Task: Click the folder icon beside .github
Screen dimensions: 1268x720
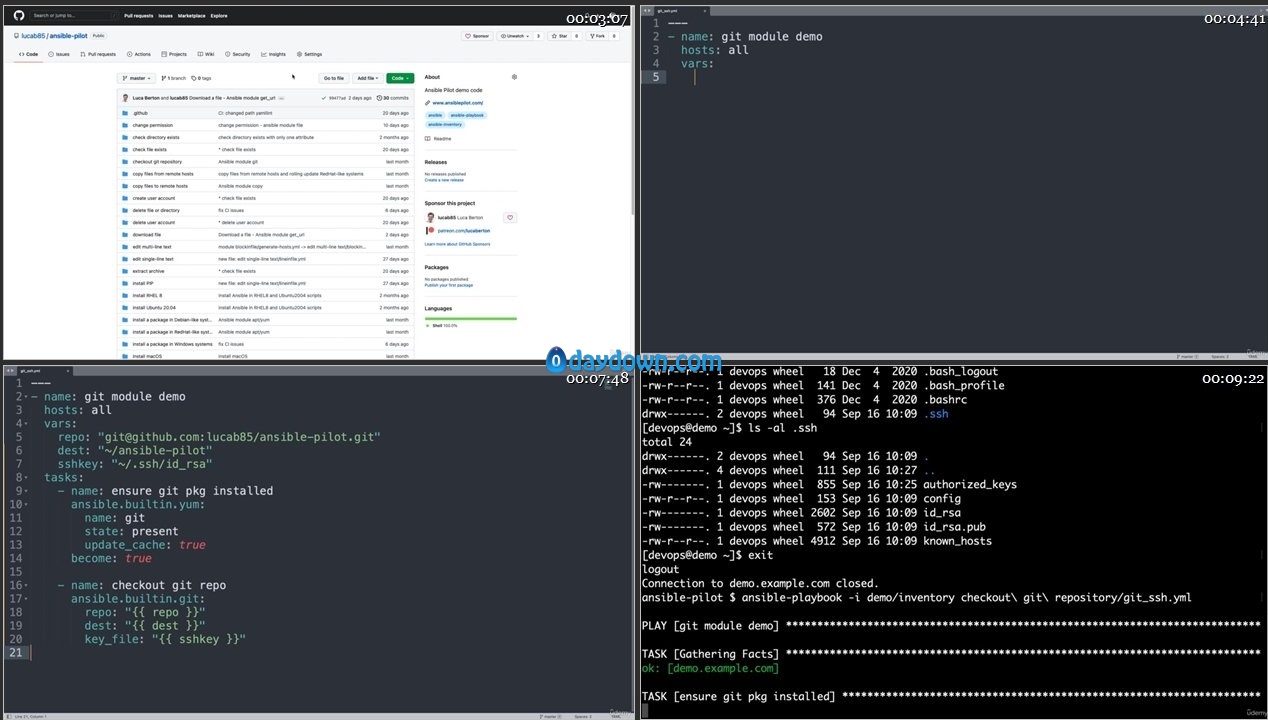Action: [x=125, y=113]
